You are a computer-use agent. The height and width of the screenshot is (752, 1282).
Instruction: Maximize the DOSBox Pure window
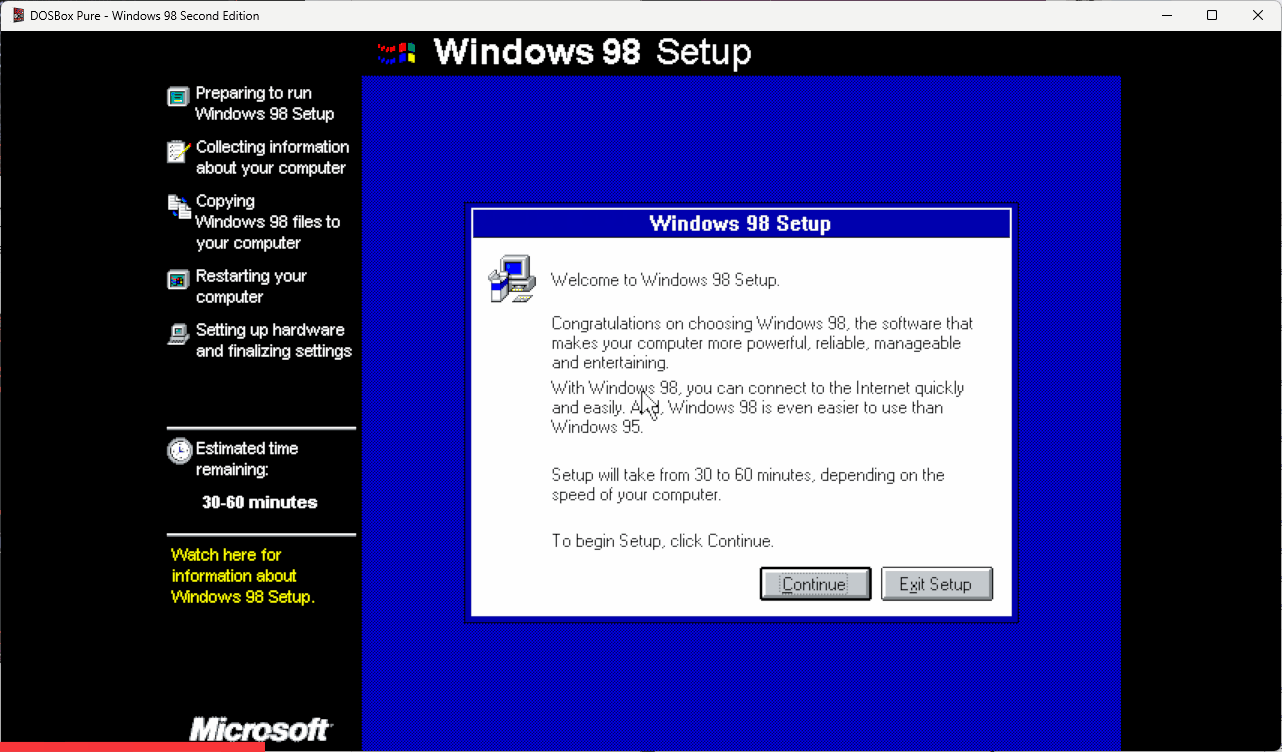(1212, 15)
